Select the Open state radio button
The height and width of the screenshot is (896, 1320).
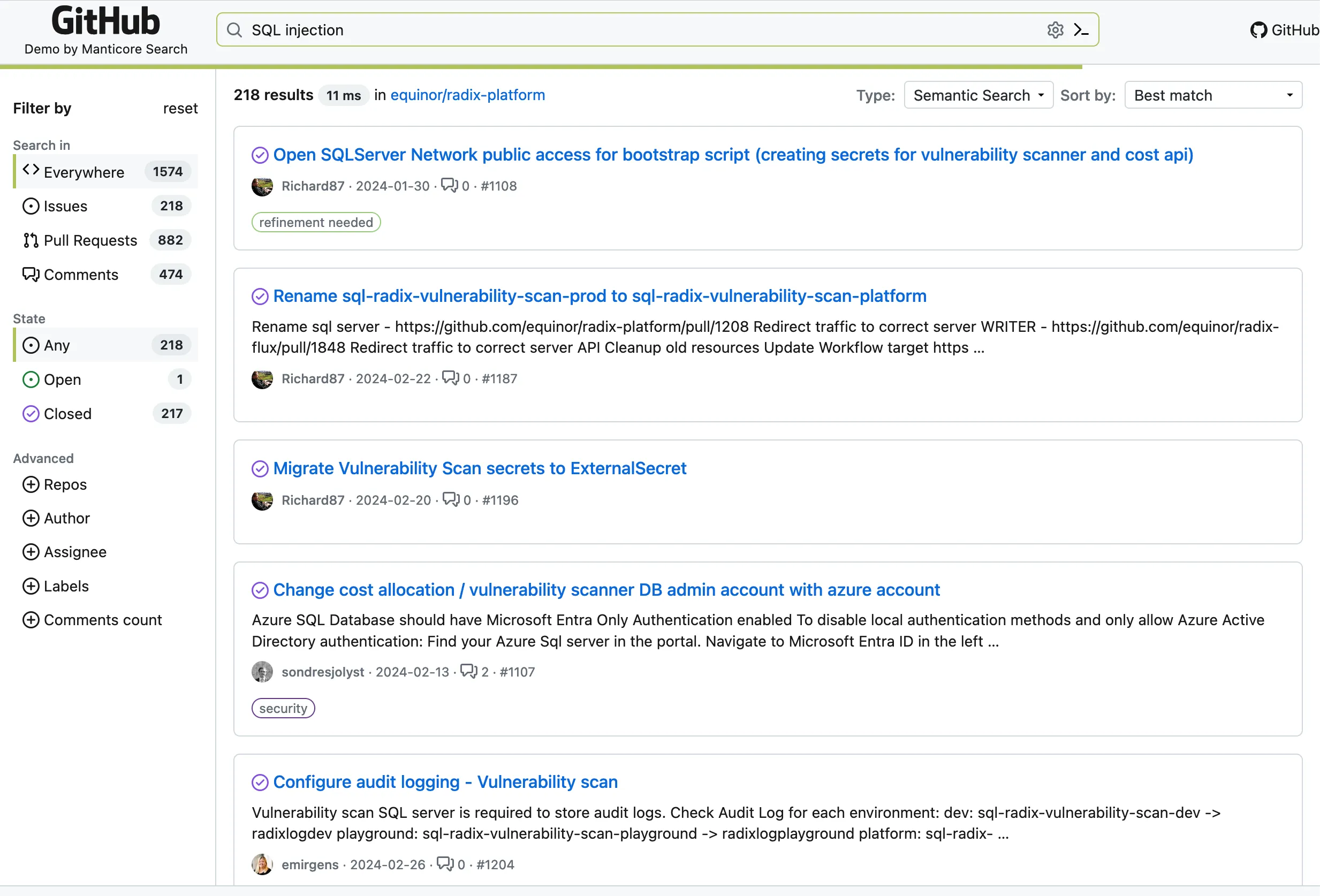pos(31,379)
